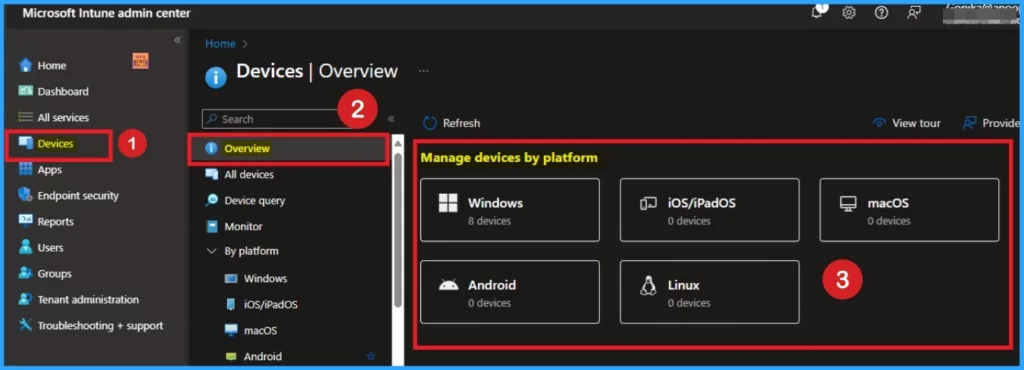The width and height of the screenshot is (1024, 370).
Task: Open the Windows platform card
Action: pos(509,209)
